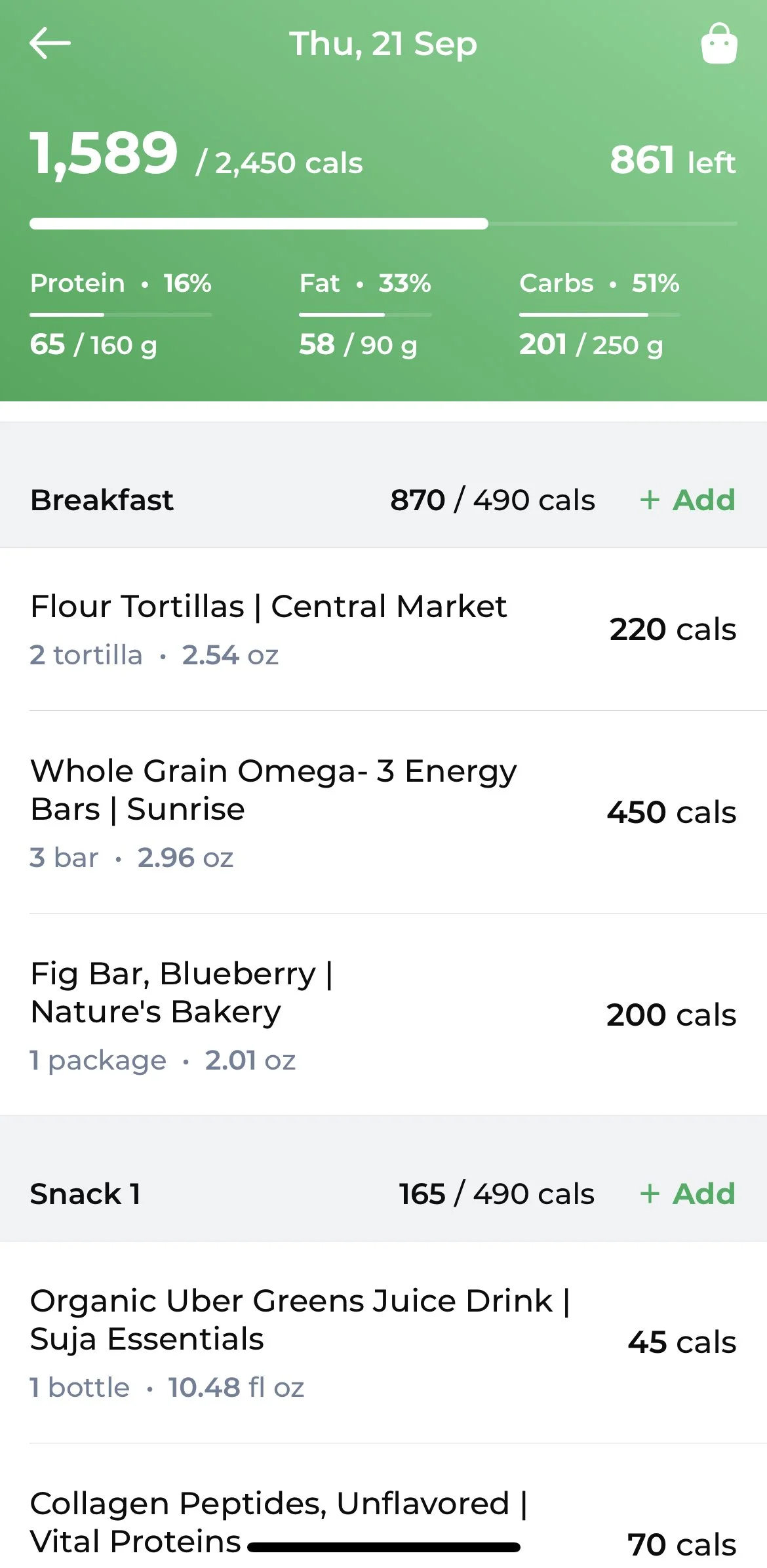767x1568 pixels.
Task: Select the Carbs 51% macro summary
Action: 599,283
